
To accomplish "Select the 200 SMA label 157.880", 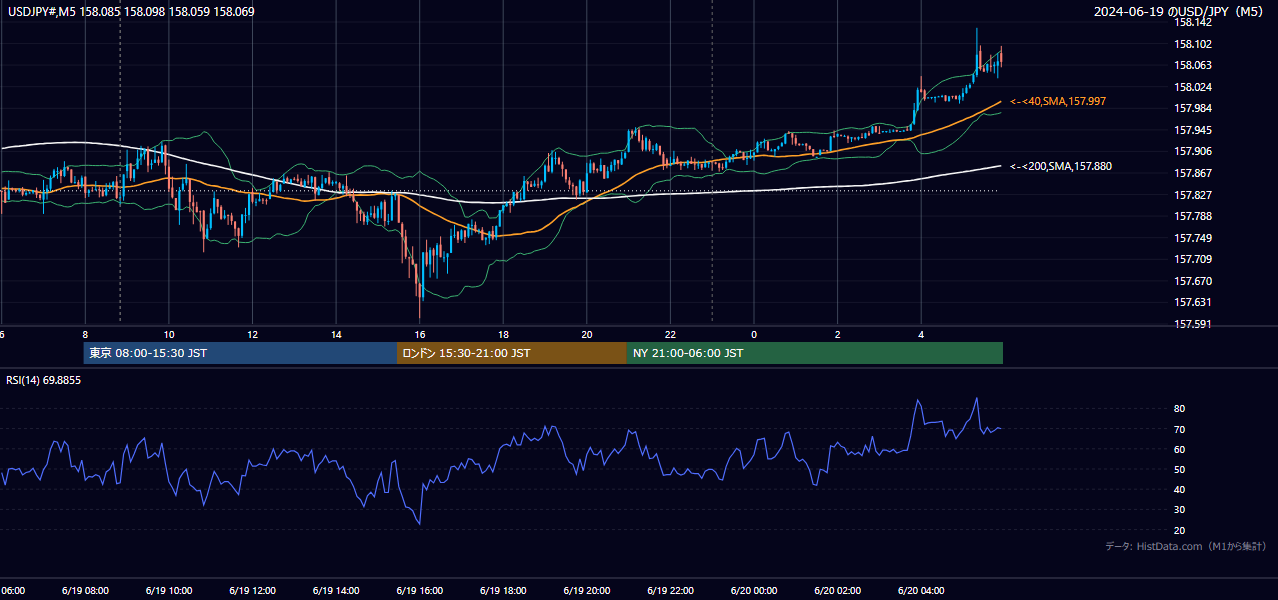I will pyautogui.click(x=1061, y=167).
